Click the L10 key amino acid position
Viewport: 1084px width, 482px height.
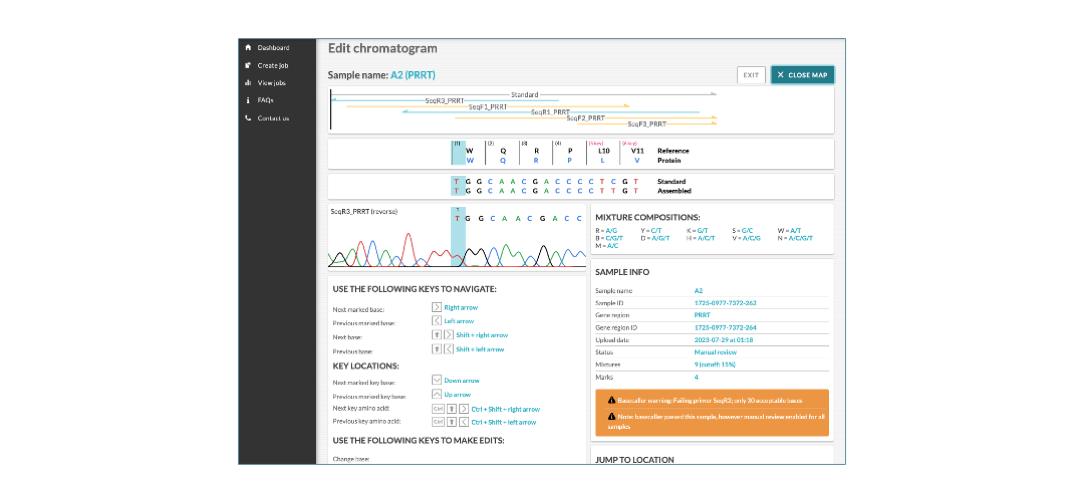pos(603,151)
